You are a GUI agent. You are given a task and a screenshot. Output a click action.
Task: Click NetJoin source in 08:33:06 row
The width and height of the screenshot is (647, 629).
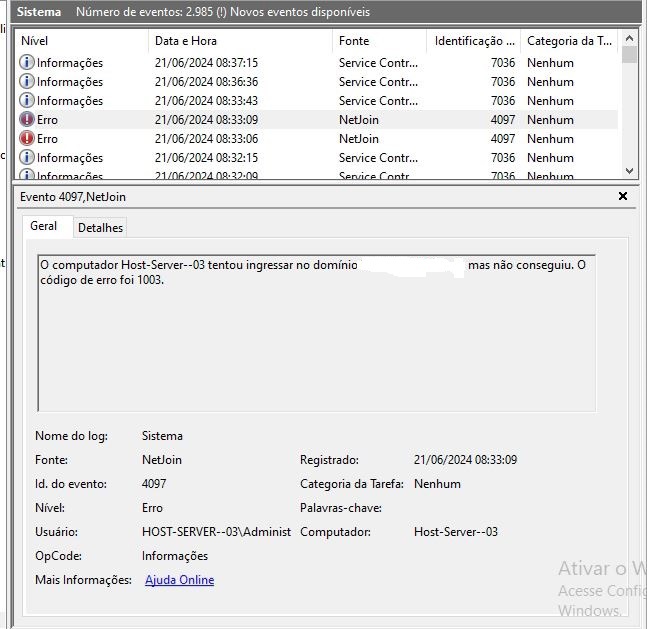[x=359, y=139]
